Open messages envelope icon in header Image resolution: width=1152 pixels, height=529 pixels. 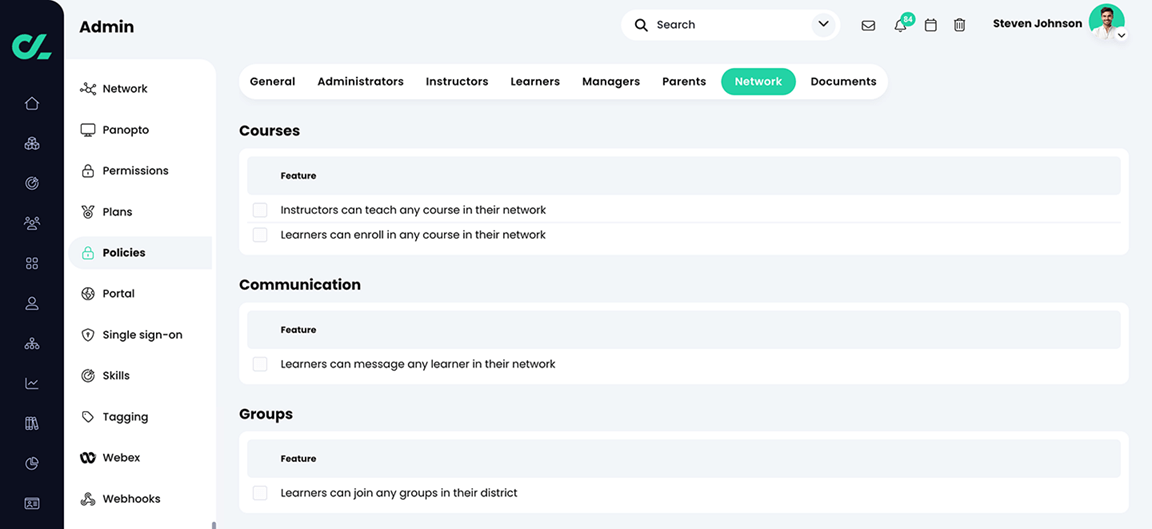pos(868,25)
